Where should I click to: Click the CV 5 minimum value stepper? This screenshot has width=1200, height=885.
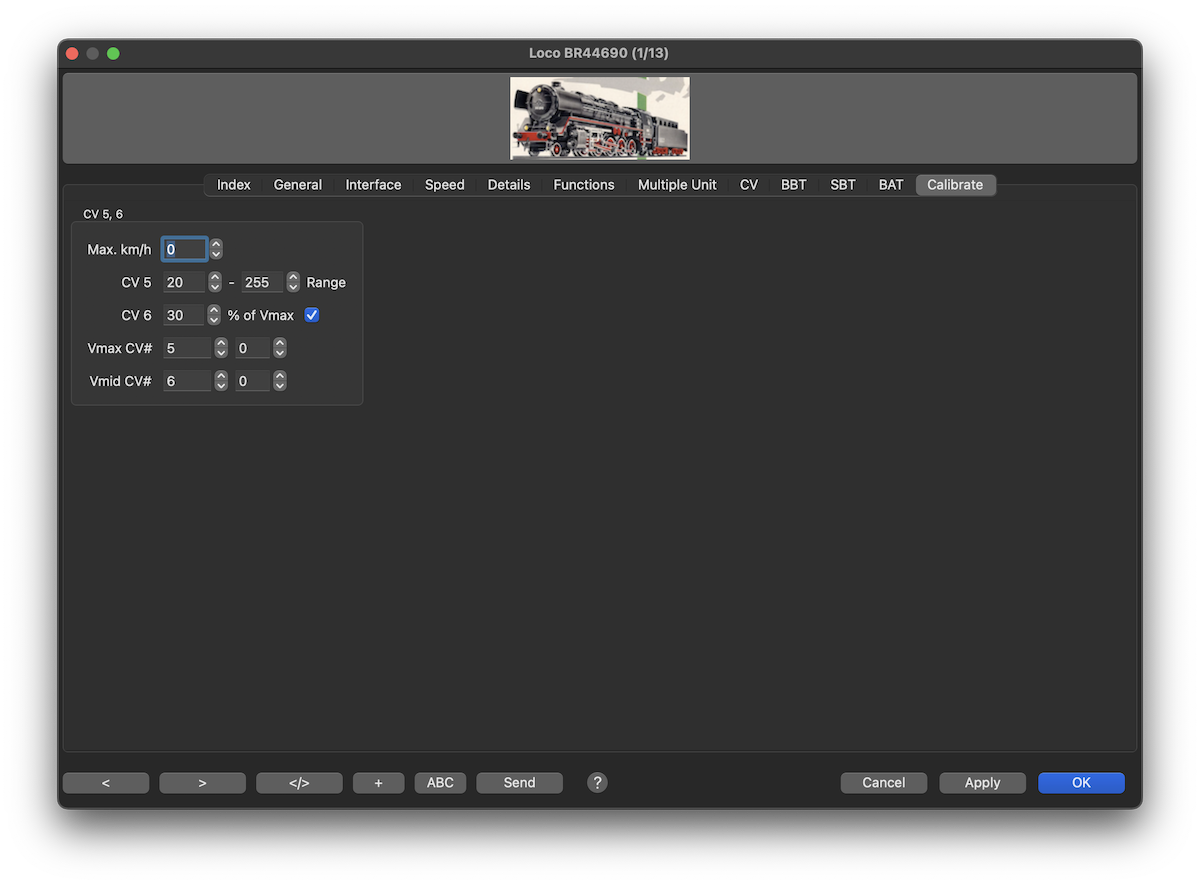click(214, 282)
